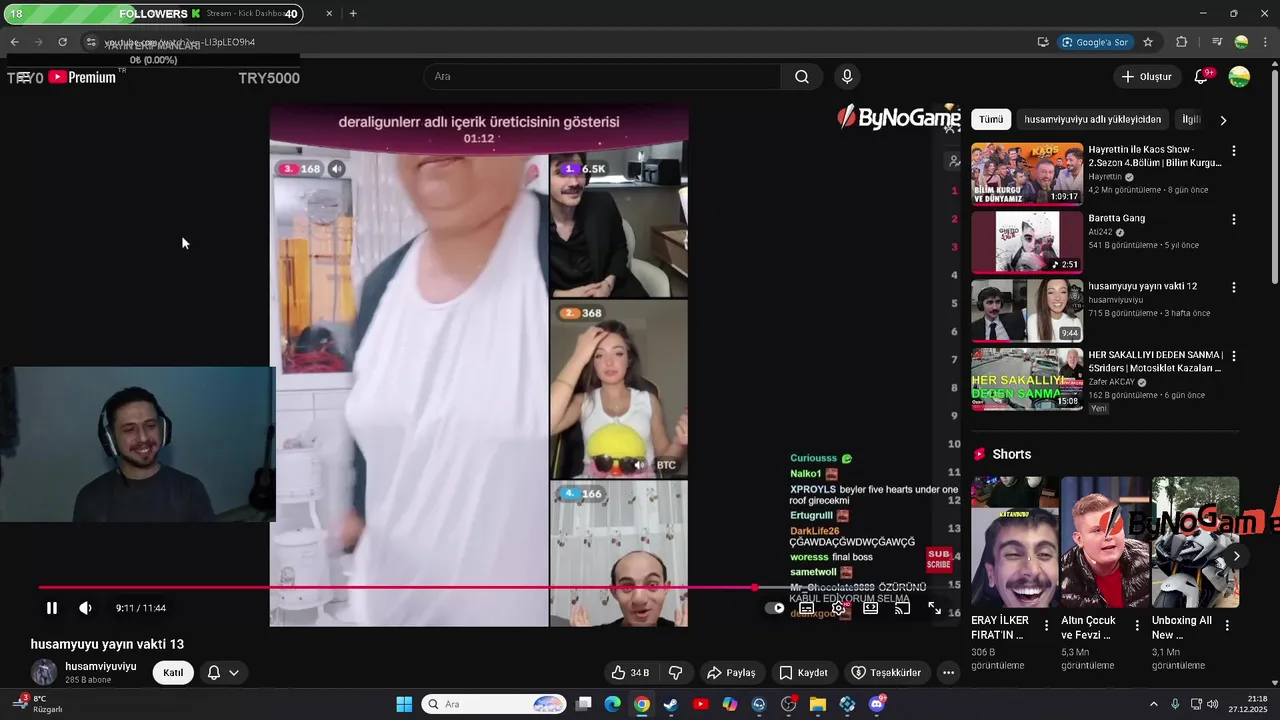Viewport: 1280px width, 720px height.
Task: Open YouTube notifications bell
Action: point(1202,77)
